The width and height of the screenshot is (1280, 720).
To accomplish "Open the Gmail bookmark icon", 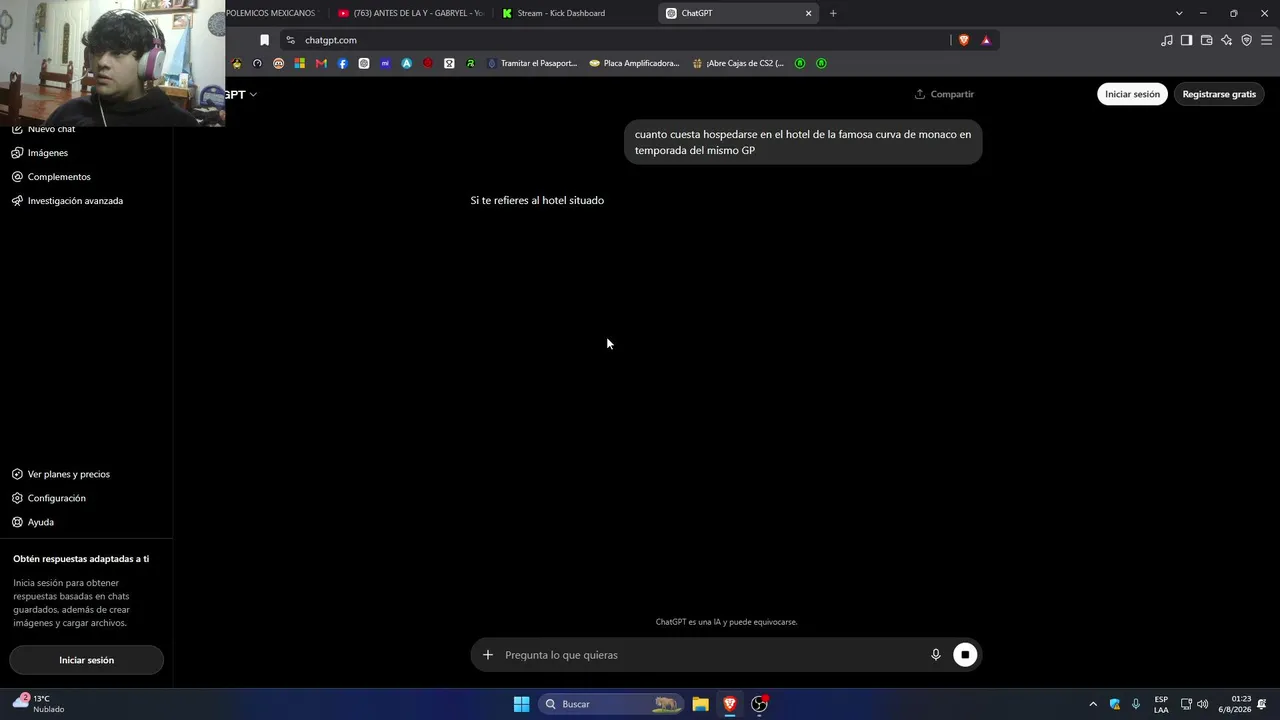I will (321, 63).
